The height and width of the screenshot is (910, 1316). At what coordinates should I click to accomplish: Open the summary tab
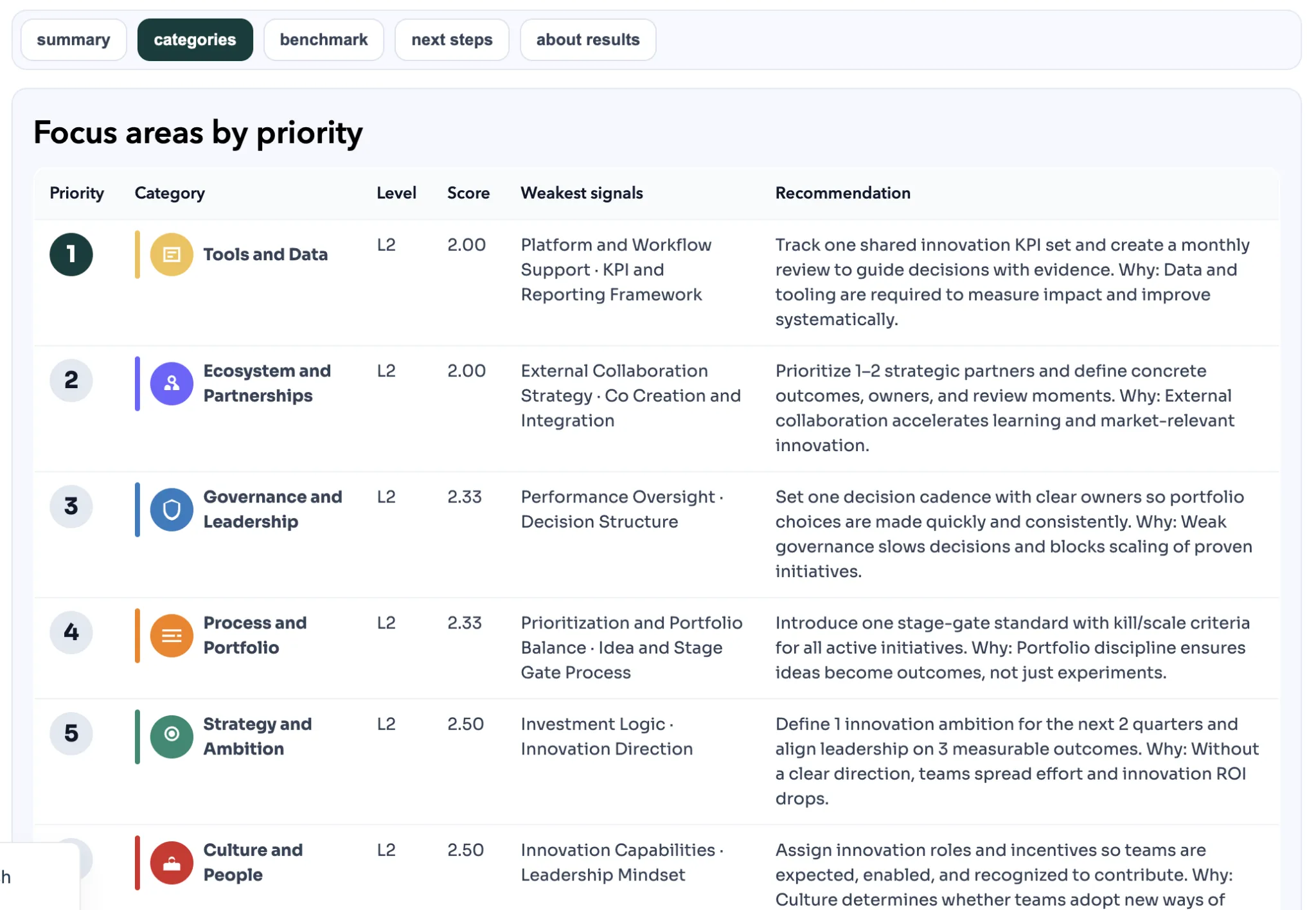73,40
